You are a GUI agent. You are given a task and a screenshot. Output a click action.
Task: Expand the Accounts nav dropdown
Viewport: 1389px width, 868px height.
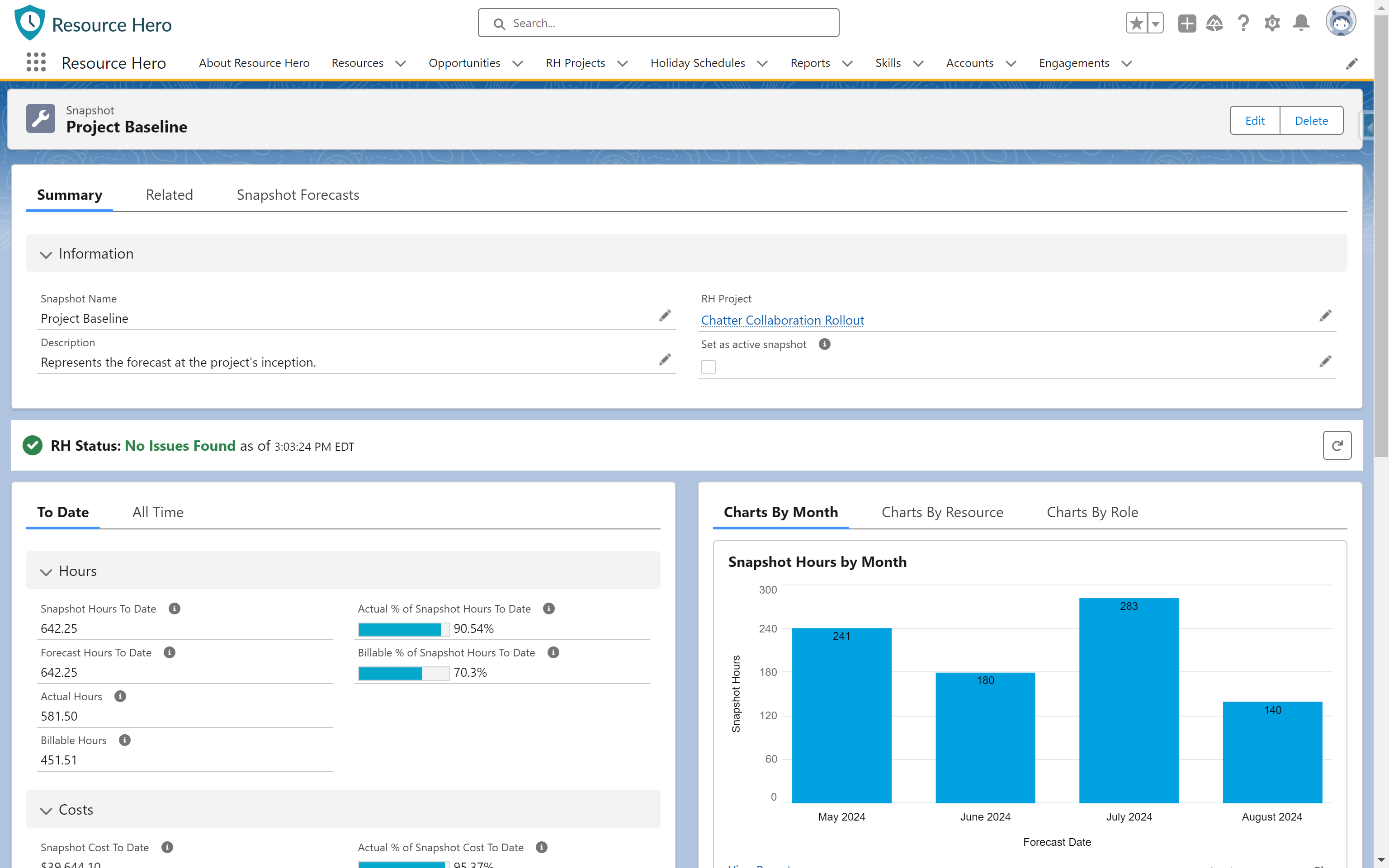click(x=1011, y=64)
